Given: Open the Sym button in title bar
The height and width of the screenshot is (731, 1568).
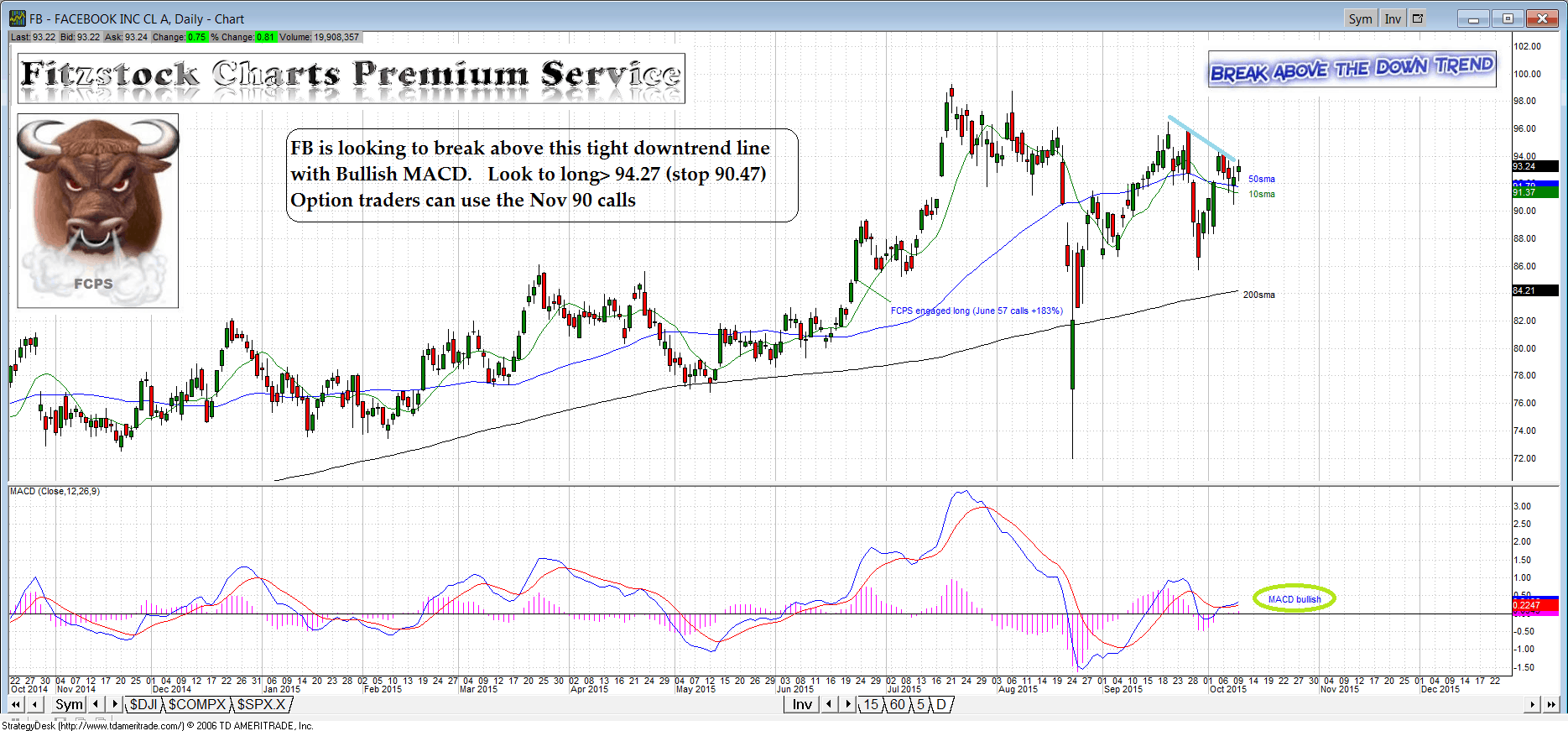Looking at the screenshot, I should tap(1360, 18).
